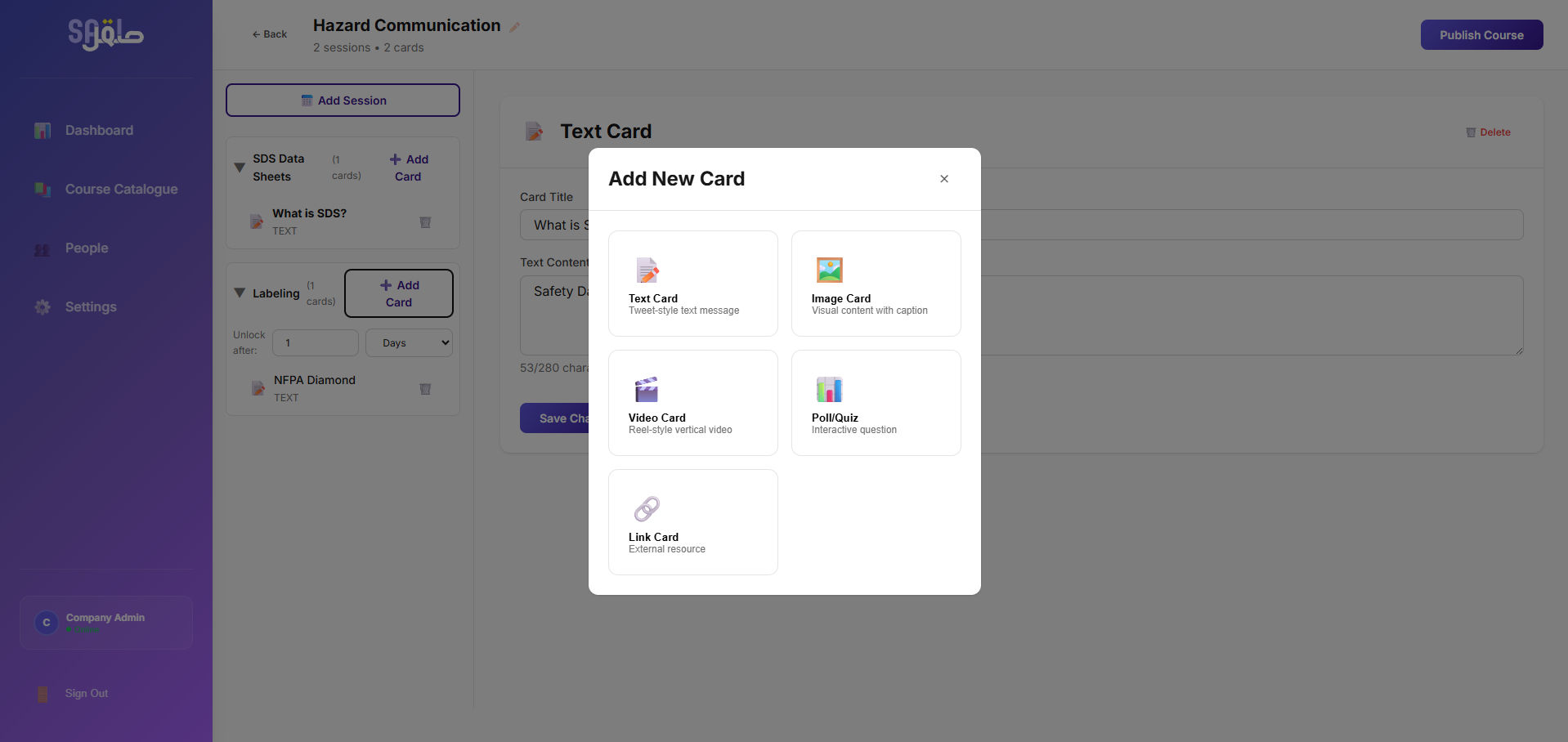This screenshot has width=1568, height=742.
Task: Delete the What is SDS? card
Action: (425, 222)
